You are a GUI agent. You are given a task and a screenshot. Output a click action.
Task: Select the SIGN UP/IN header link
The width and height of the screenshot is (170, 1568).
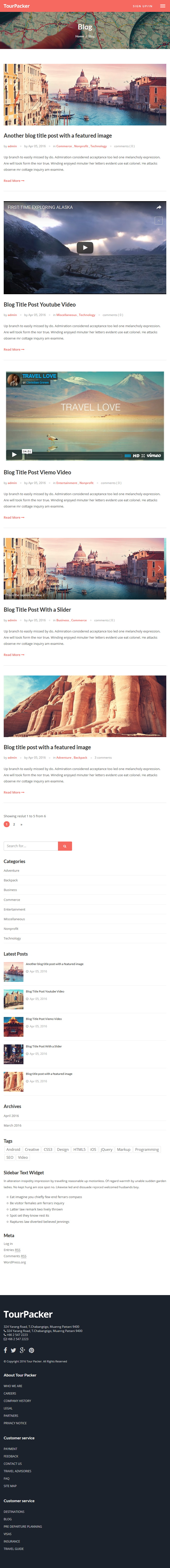point(143,6)
